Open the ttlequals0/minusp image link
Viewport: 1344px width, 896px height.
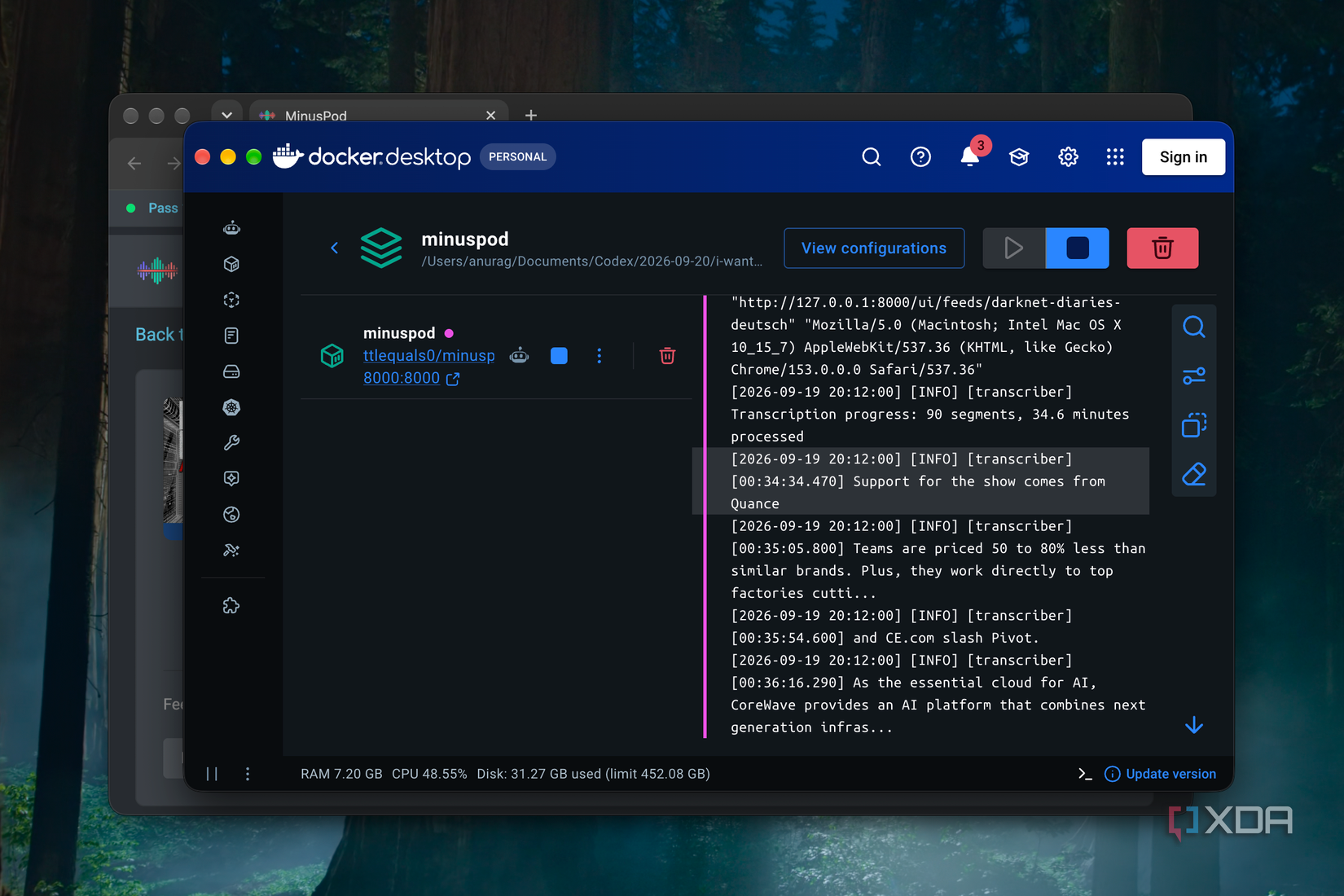(x=429, y=356)
